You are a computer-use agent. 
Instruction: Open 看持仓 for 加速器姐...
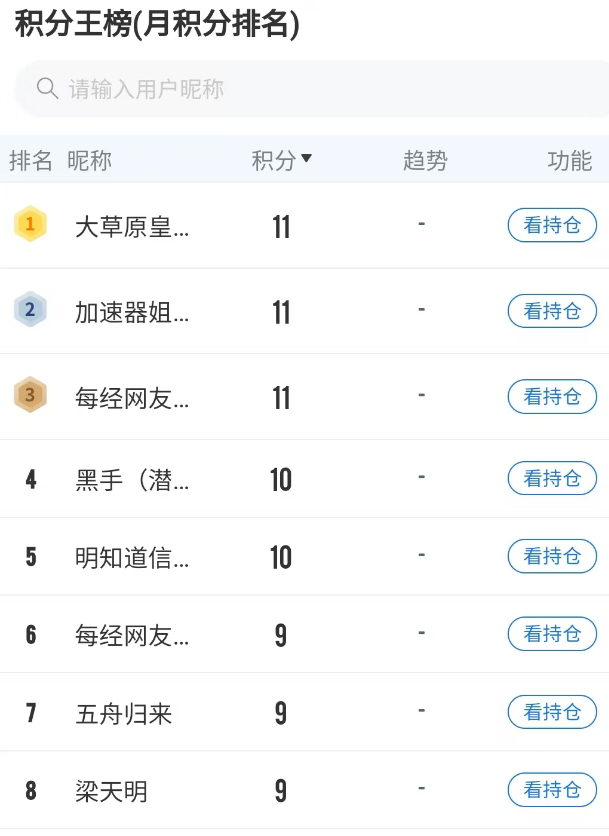click(552, 311)
